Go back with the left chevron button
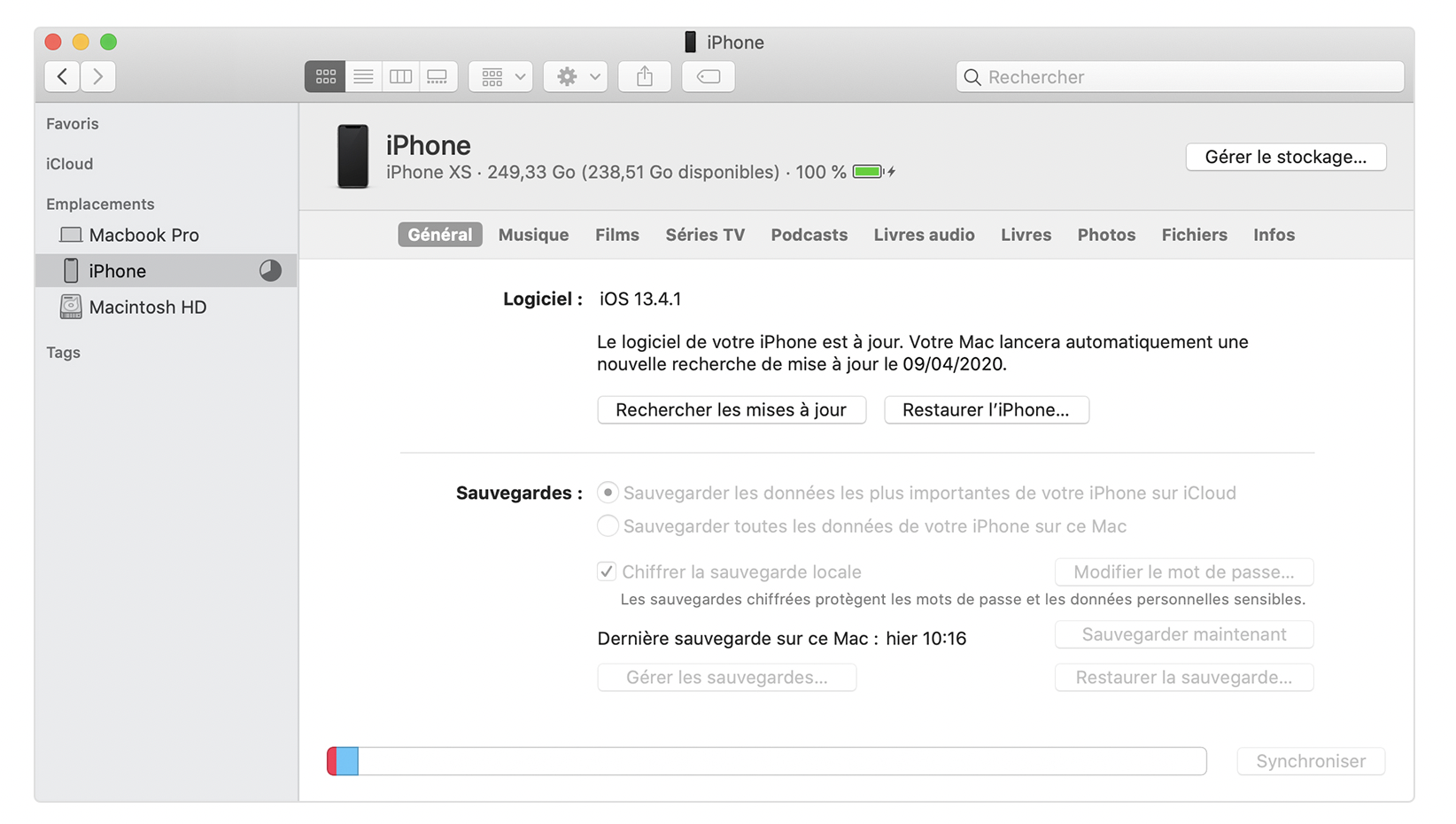Image resolution: width=1456 pixels, height=824 pixels. pos(62,77)
